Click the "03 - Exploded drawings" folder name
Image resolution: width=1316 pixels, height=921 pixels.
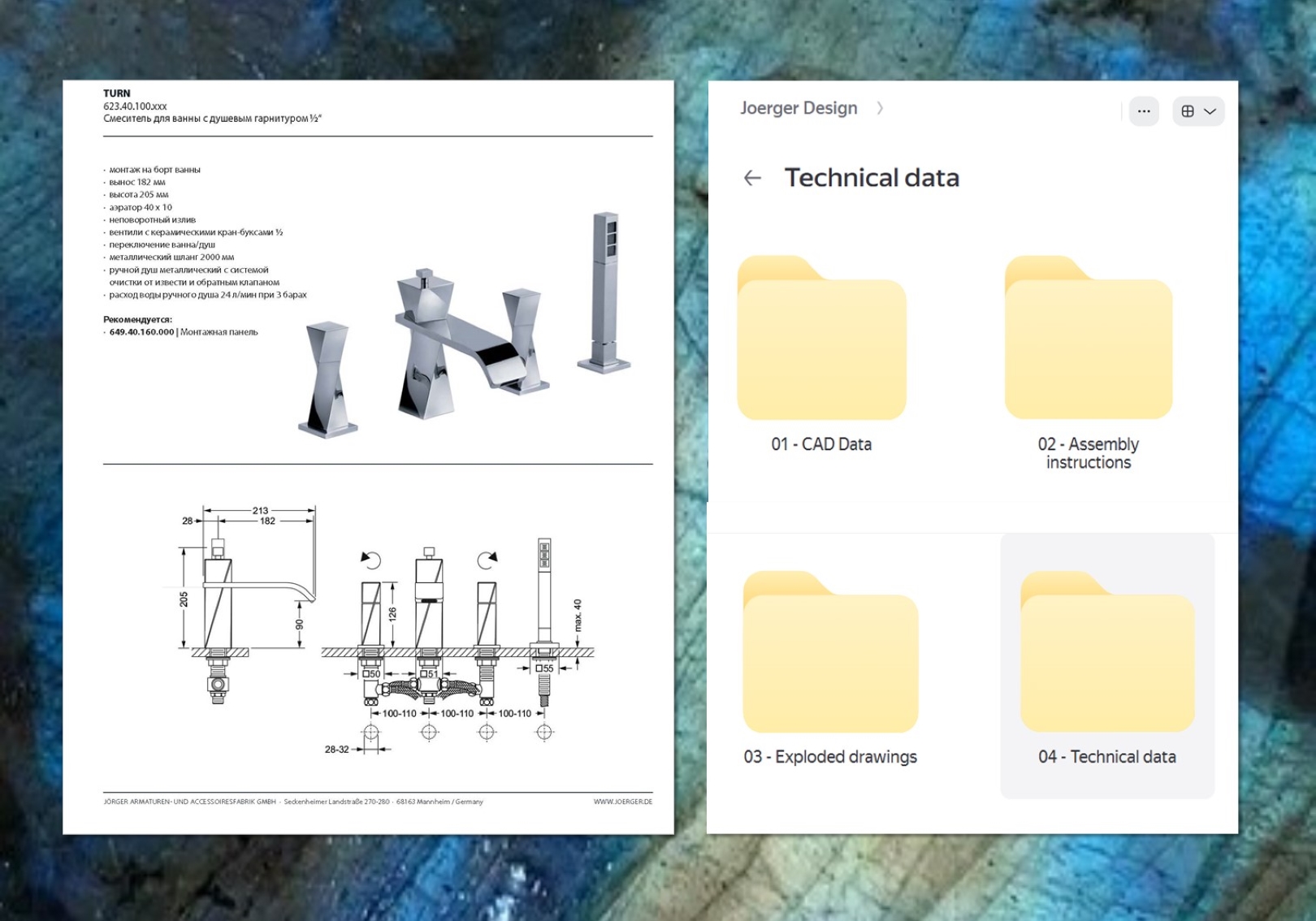pyautogui.click(x=830, y=757)
